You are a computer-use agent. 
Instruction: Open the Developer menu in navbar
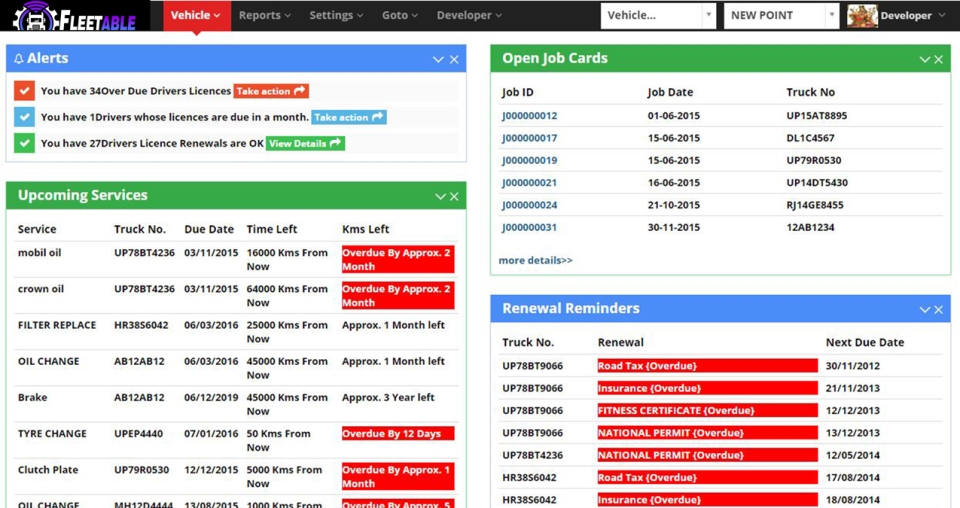469,15
